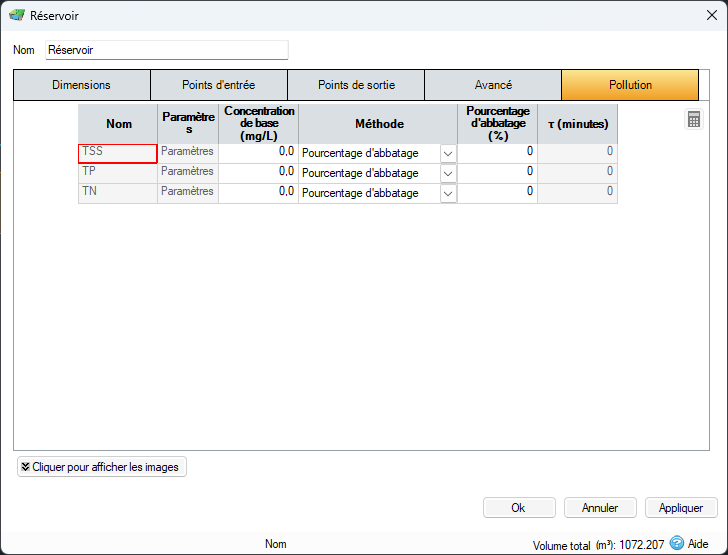This screenshot has width=728, height=555.
Task: Click the Volume total value 1072.207
Action: tap(642, 544)
